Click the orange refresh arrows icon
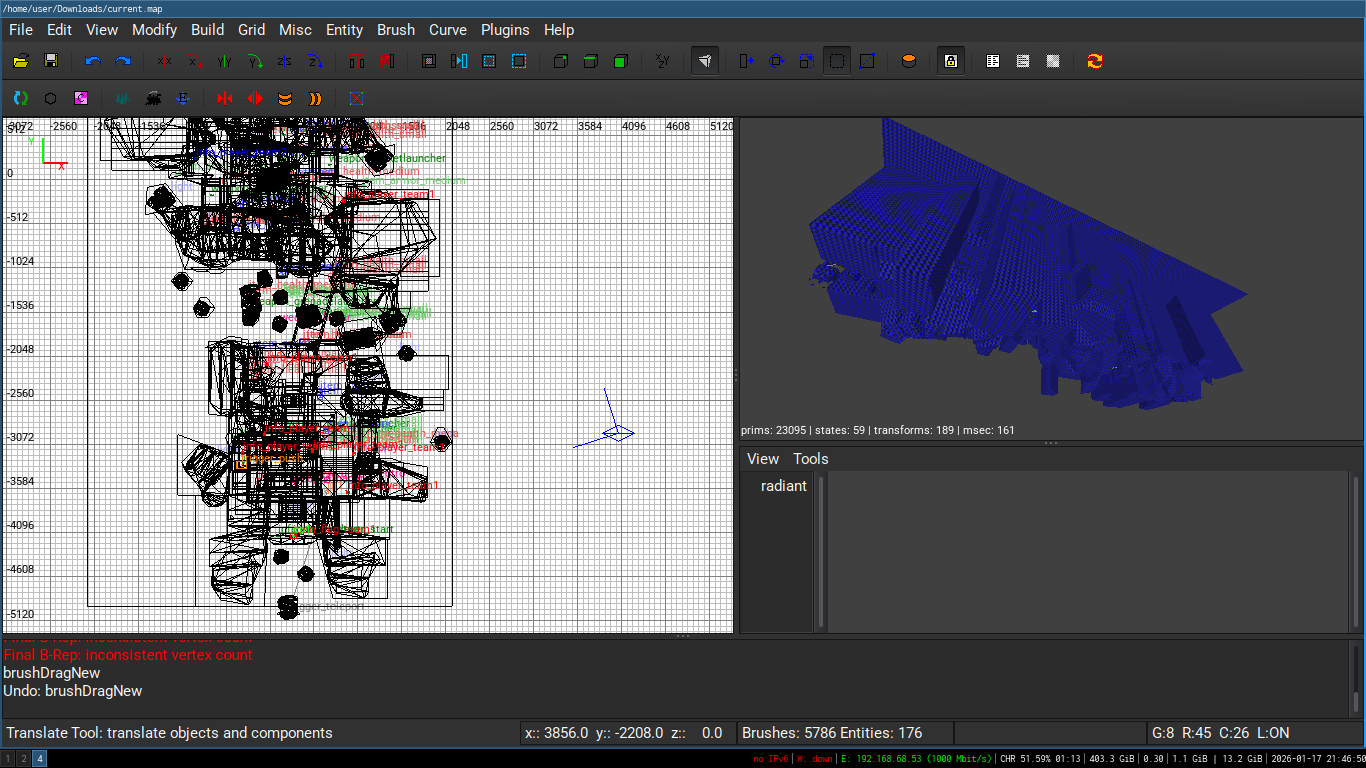Image resolution: width=1366 pixels, height=768 pixels. pyautogui.click(x=1095, y=61)
